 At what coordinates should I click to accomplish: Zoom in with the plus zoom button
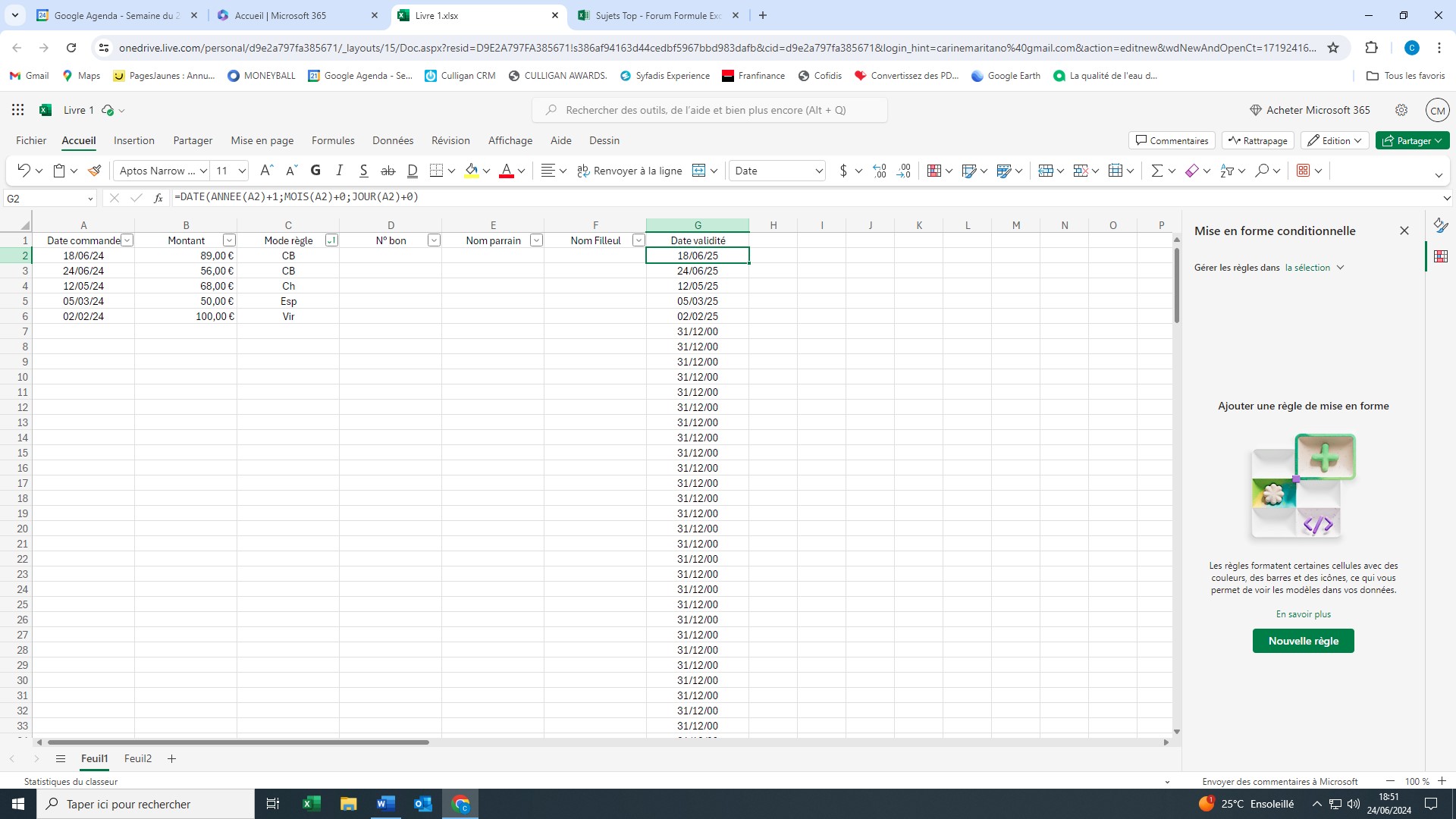click(x=1442, y=781)
